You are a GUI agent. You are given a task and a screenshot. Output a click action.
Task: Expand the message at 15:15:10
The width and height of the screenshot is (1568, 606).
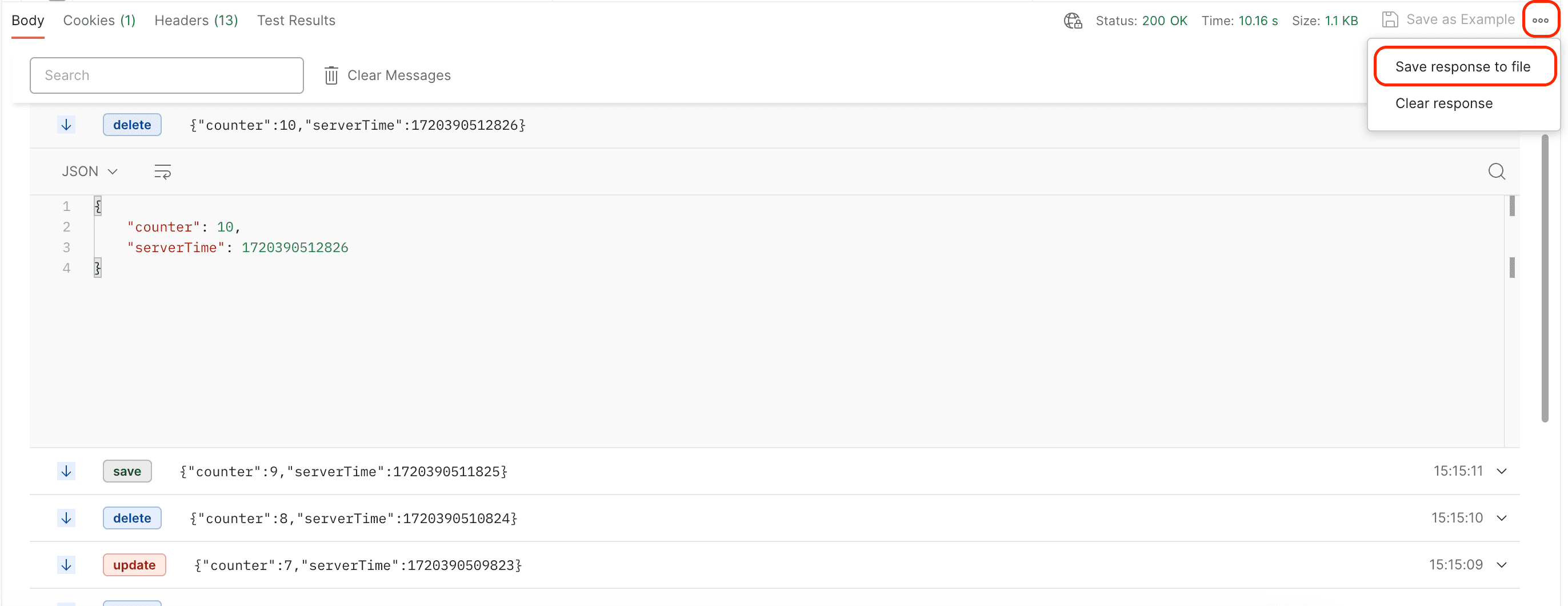coord(1502,519)
